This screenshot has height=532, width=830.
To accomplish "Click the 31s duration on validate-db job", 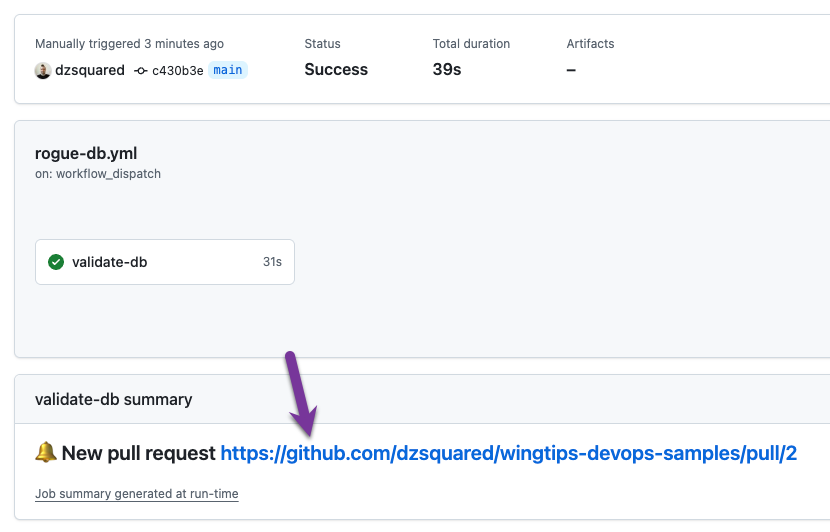I will click(x=272, y=262).
